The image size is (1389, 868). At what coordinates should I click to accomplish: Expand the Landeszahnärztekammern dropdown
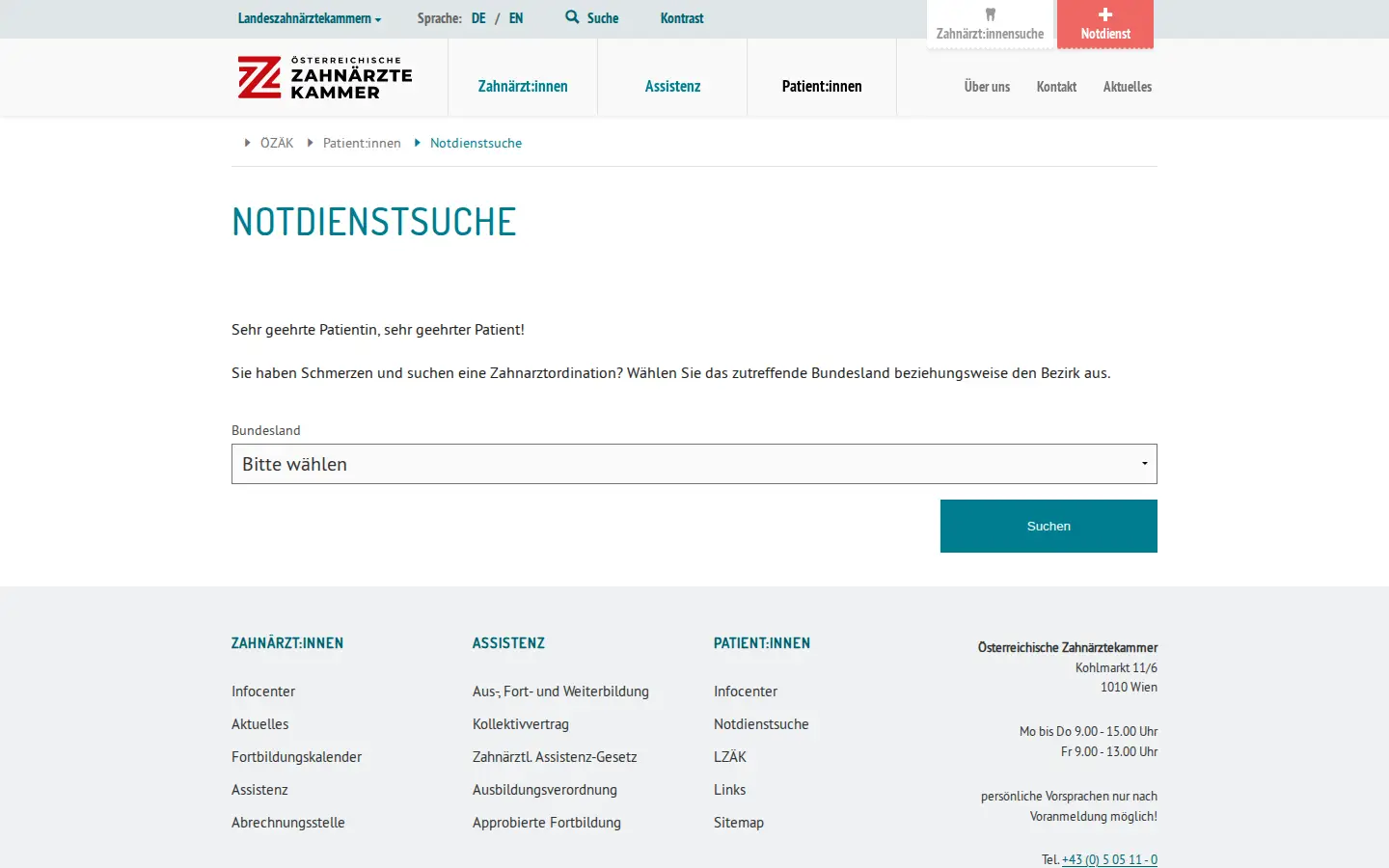click(x=310, y=18)
